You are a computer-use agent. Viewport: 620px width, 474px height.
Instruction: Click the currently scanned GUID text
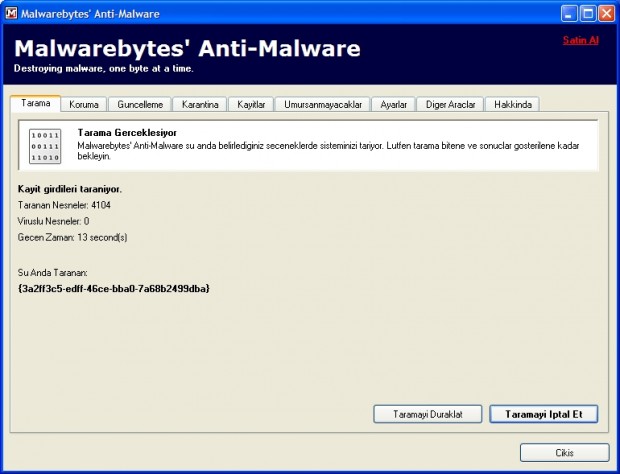click(113, 288)
